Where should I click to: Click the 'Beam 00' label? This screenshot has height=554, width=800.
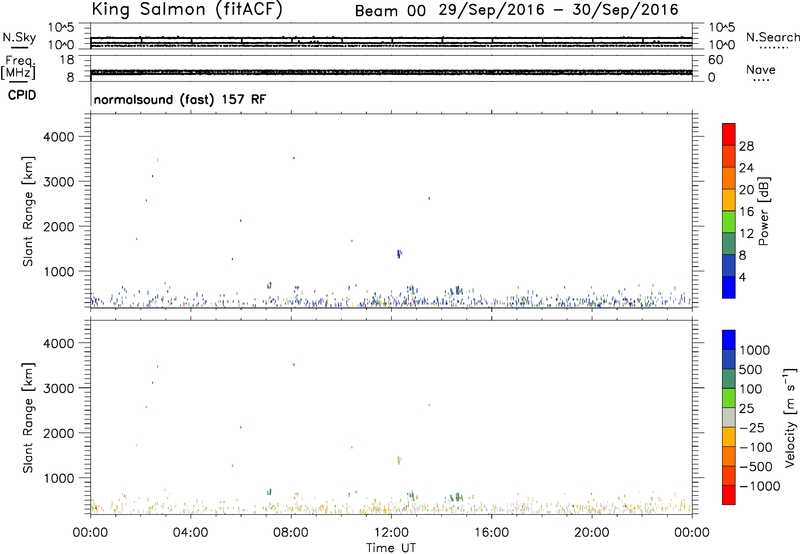tap(390, 11)
